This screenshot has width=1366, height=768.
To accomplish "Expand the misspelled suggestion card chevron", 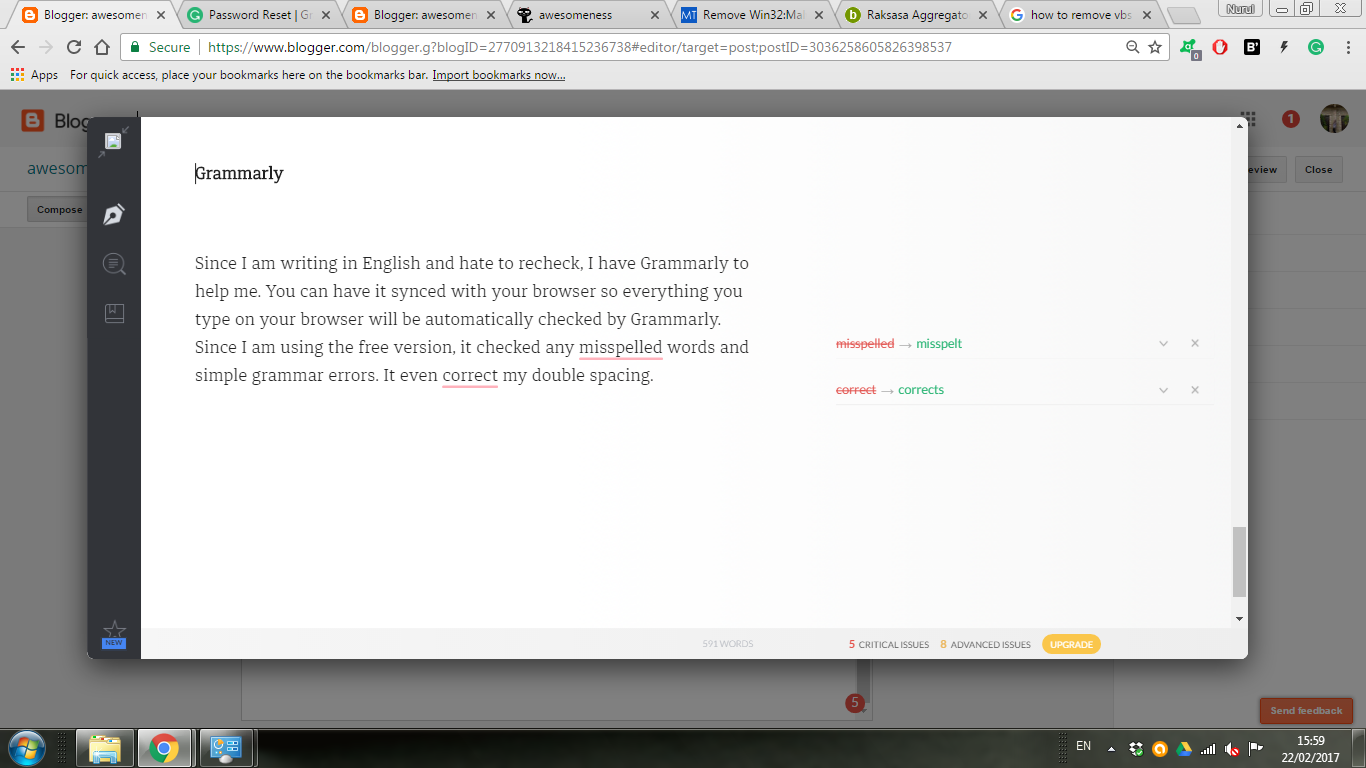I will 1163,344.
